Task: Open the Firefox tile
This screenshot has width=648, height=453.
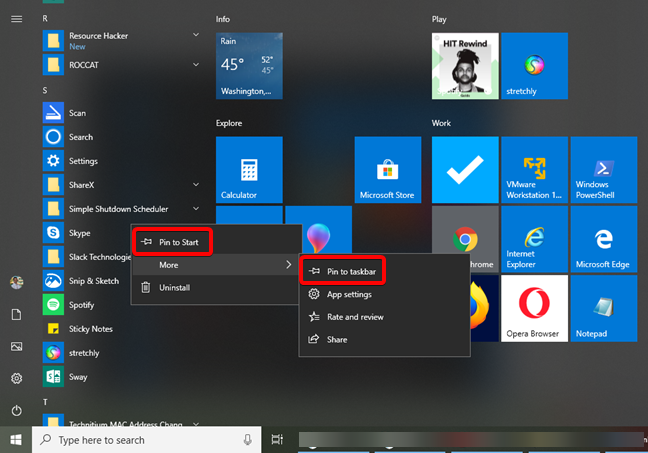Action: 484,308
